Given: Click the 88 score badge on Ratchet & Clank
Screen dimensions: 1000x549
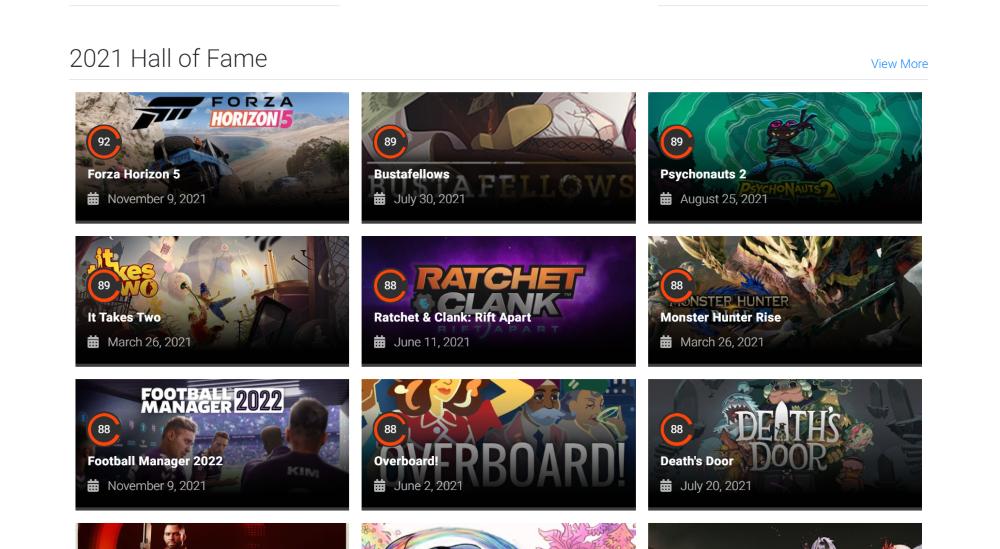Looking at the screenshot, I should (x=390, y=285).
